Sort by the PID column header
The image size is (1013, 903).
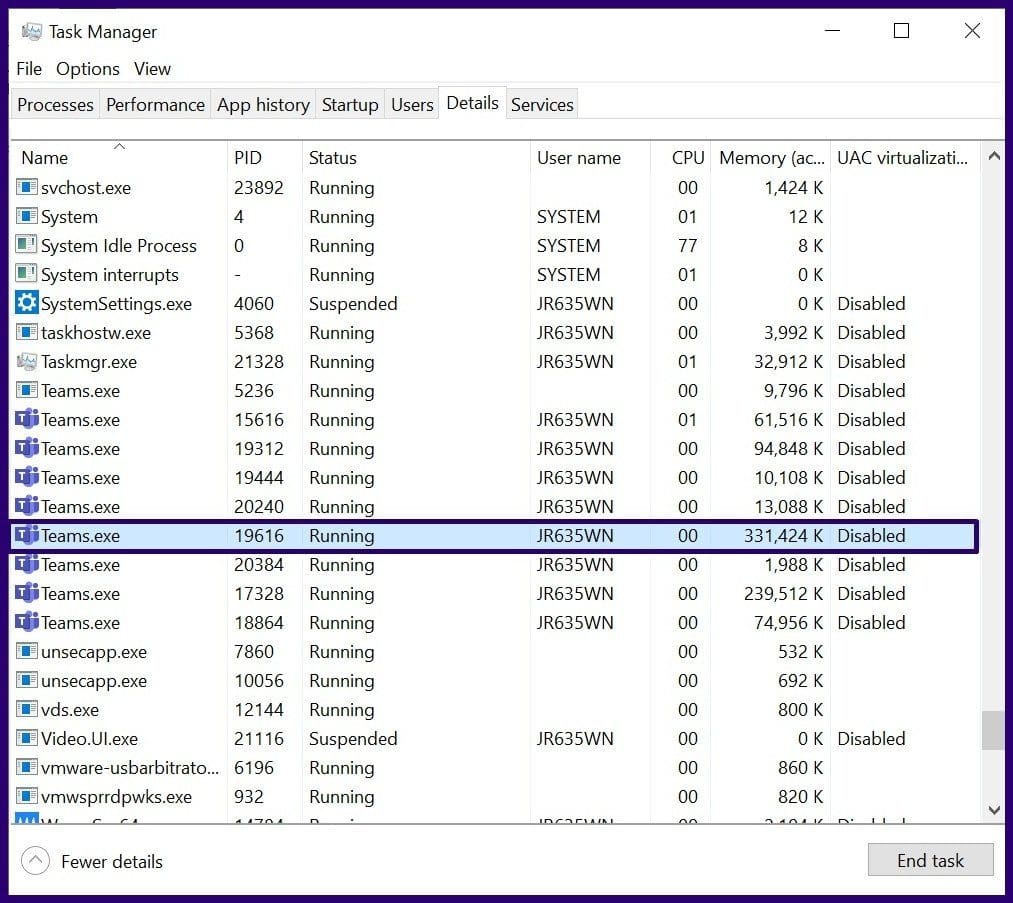point(265,158)
